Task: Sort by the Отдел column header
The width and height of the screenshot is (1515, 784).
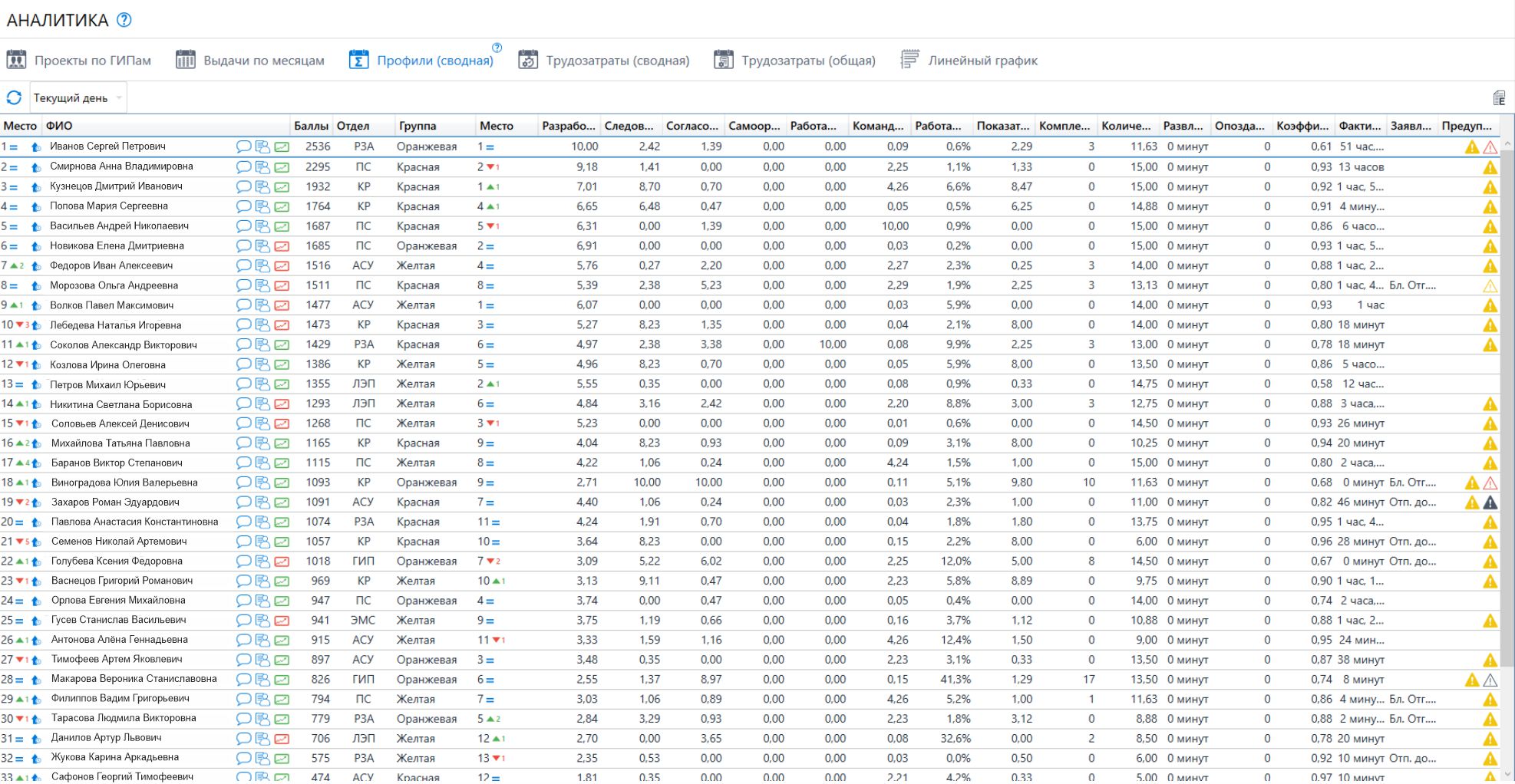Action: coord(364,126)
